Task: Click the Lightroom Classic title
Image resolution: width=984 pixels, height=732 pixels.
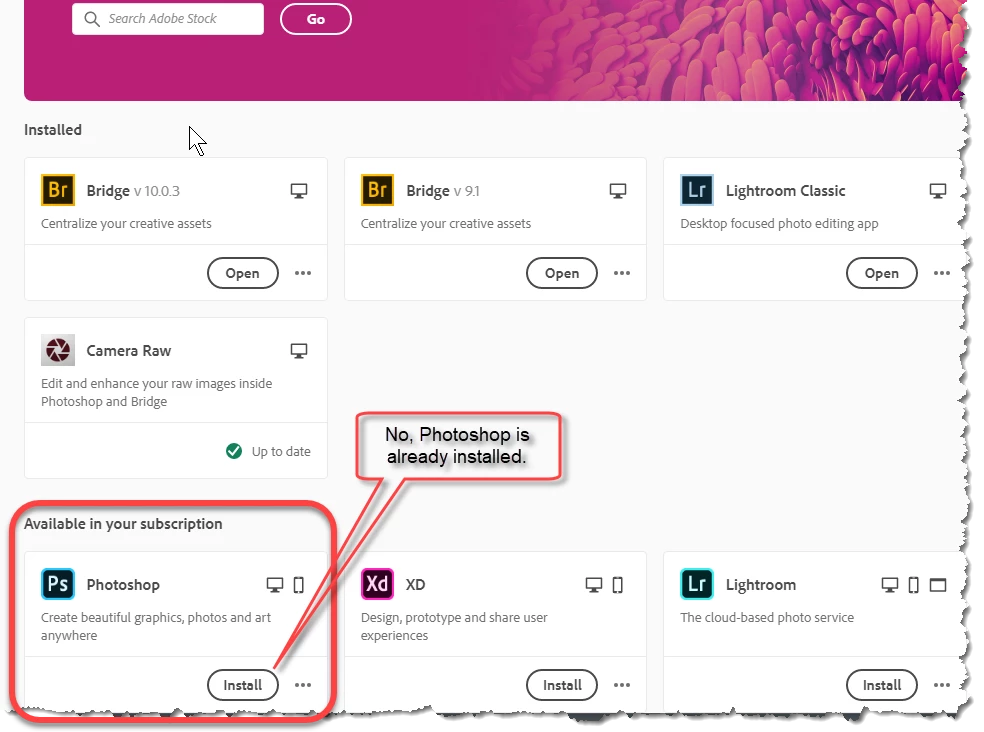Action: click(786, 191)
